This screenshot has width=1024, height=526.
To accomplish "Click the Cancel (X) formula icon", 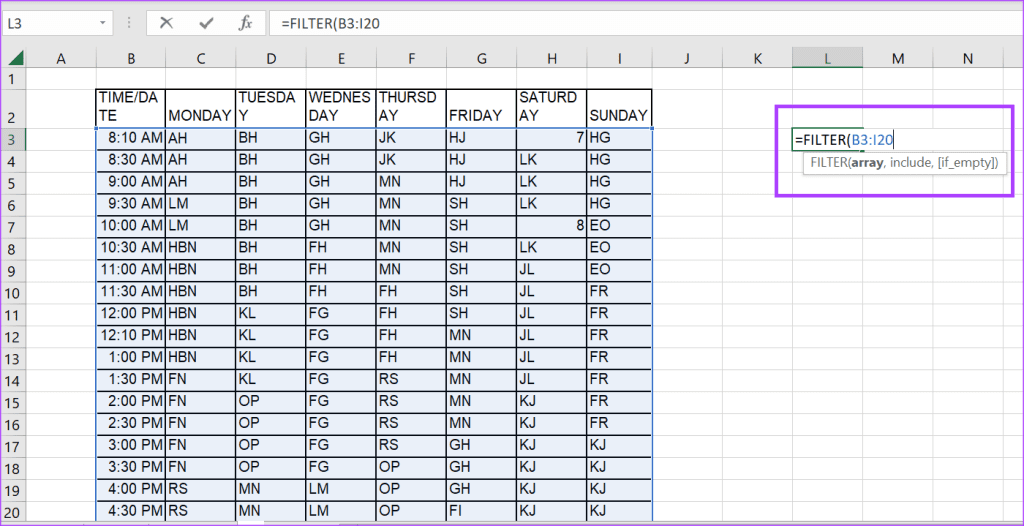I will 166,23.
